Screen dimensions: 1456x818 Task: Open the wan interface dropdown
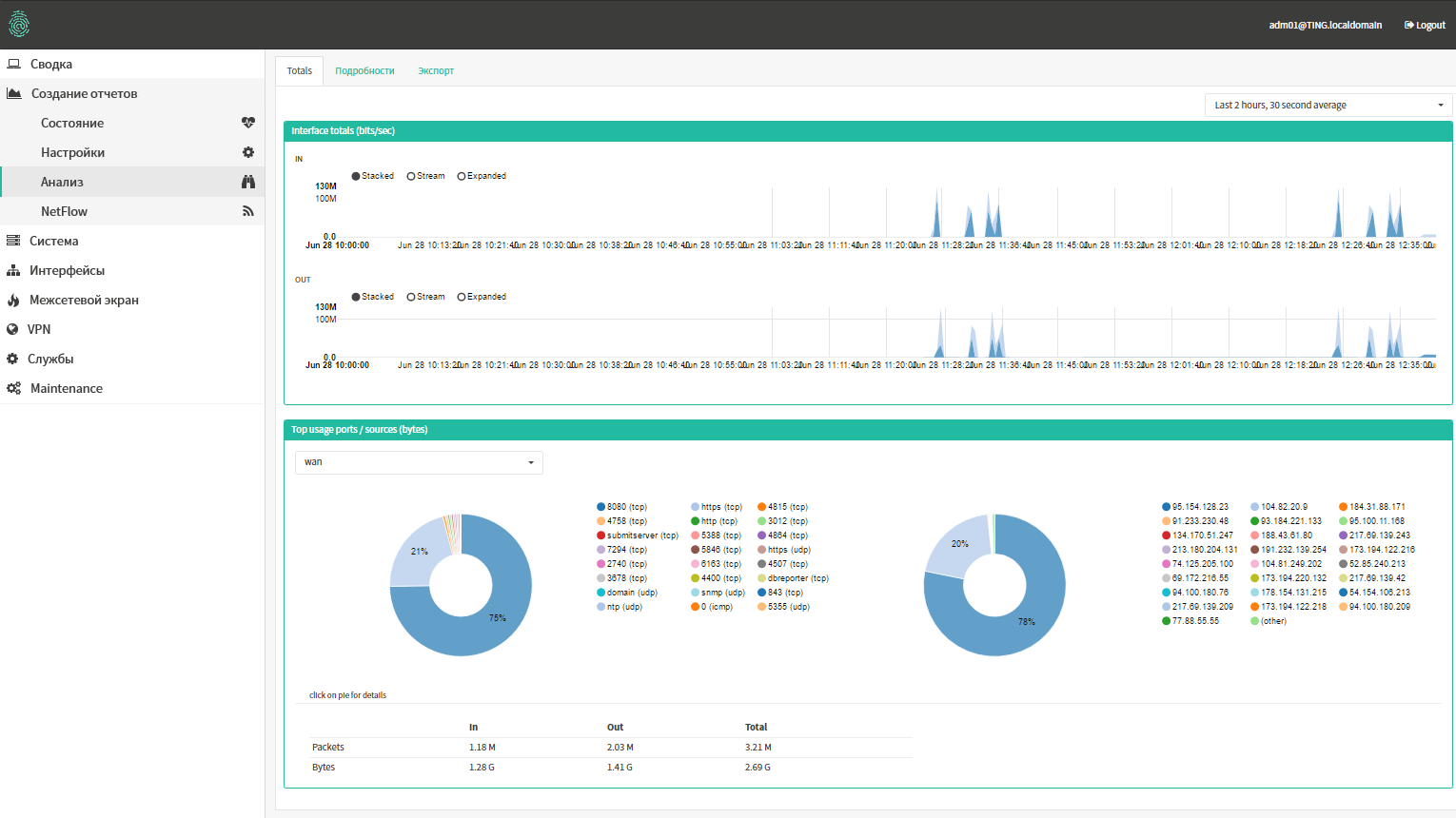tap(419, 462)
